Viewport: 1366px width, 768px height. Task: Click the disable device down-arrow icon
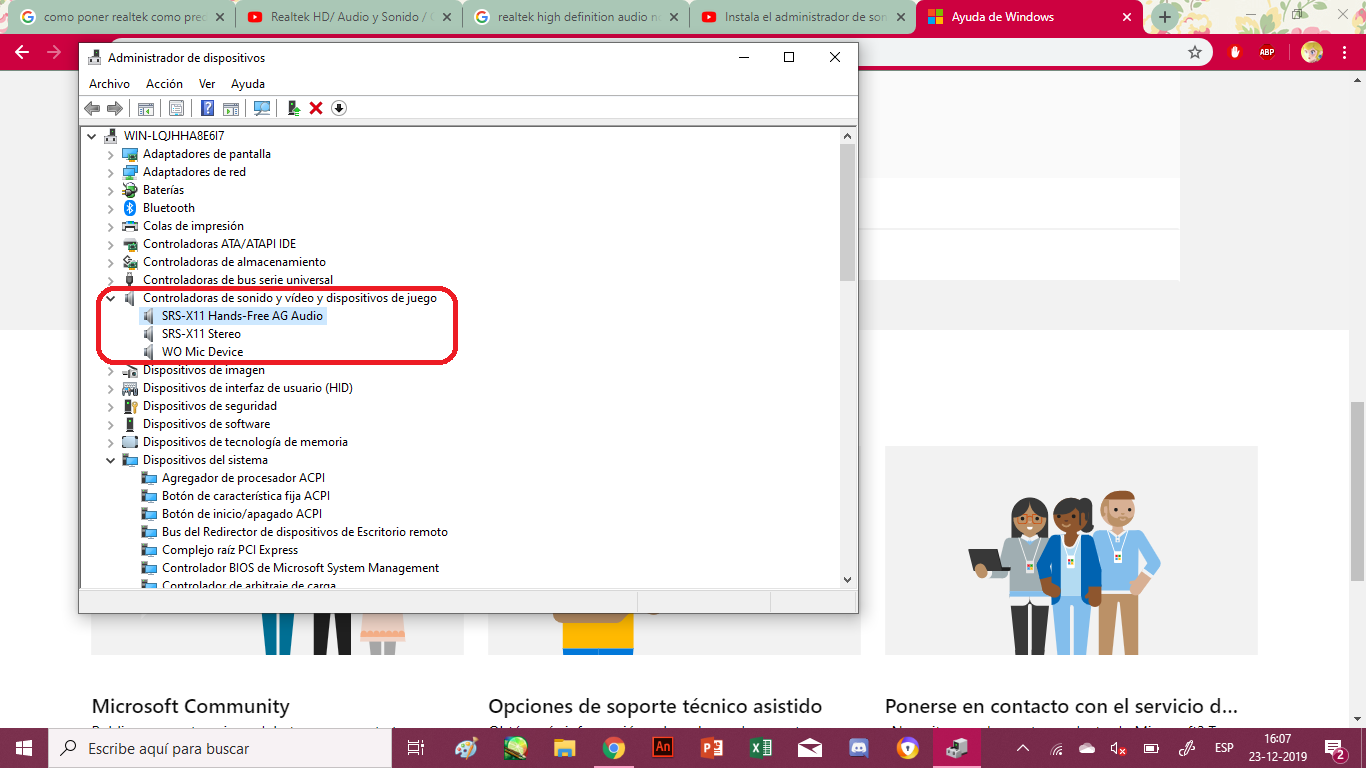tap(339, 108)
